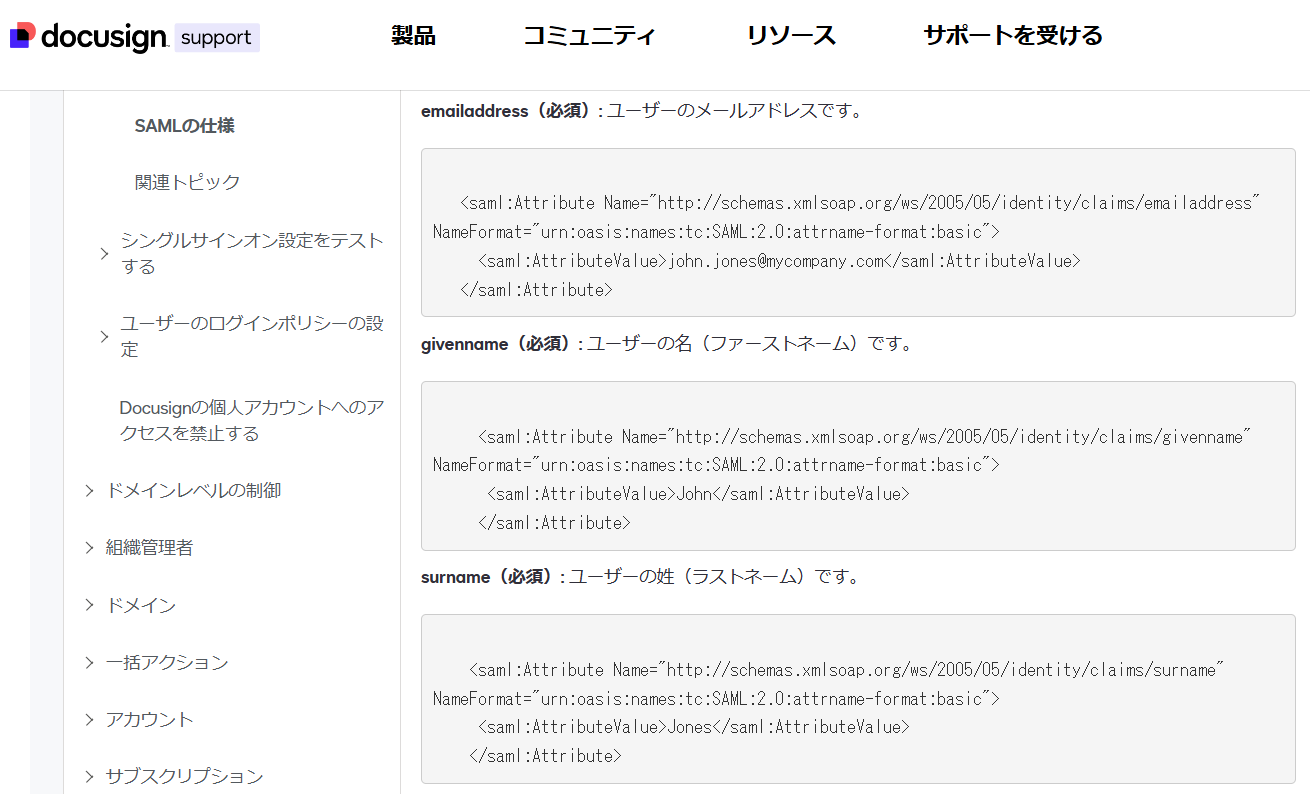Click the claims/givenname attribute name line

(x=865, y=437)
